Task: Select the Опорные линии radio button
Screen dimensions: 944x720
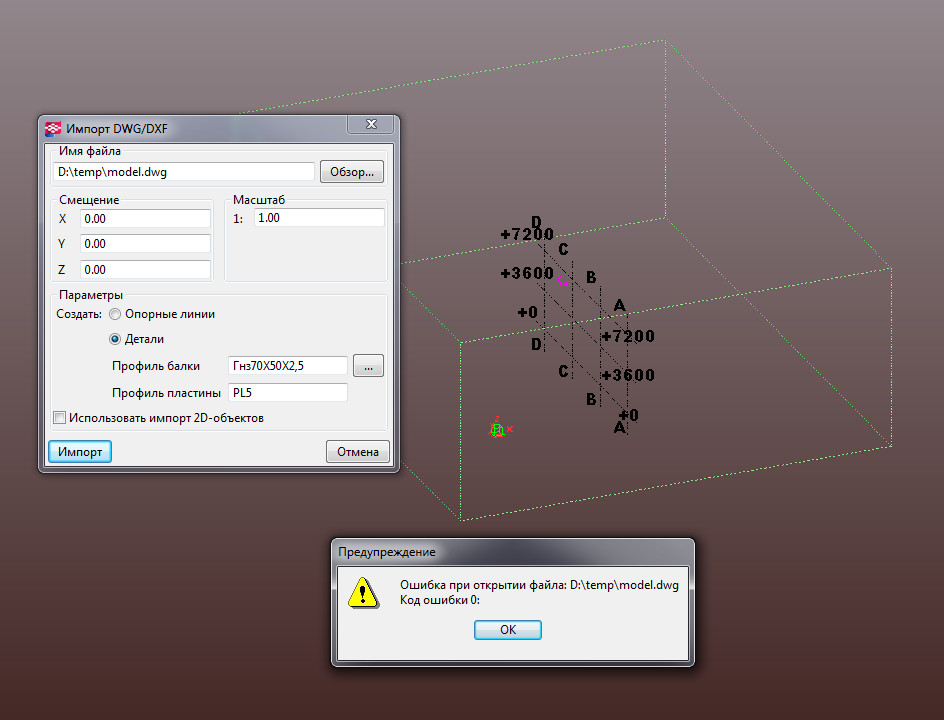Action: coord(115,314)
